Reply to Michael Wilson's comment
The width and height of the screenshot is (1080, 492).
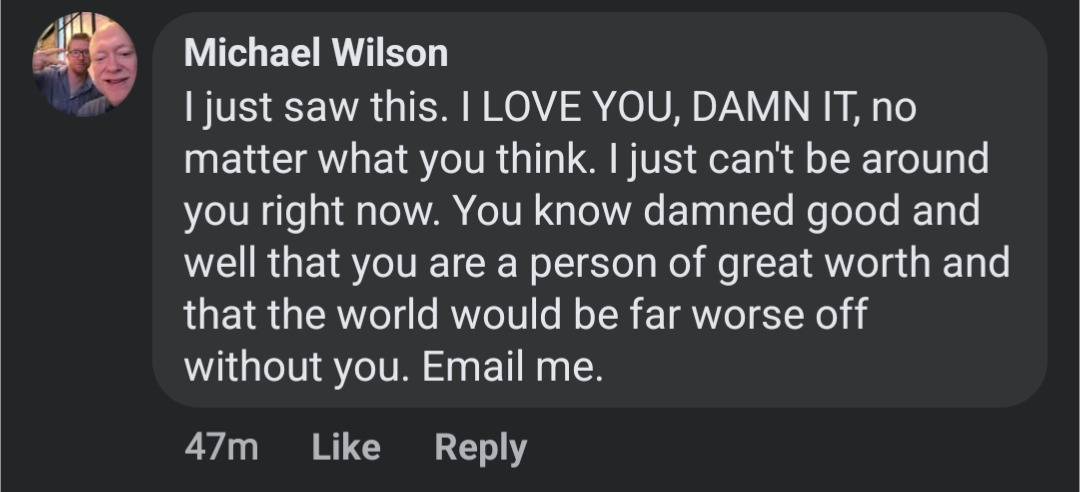(480, 447)
